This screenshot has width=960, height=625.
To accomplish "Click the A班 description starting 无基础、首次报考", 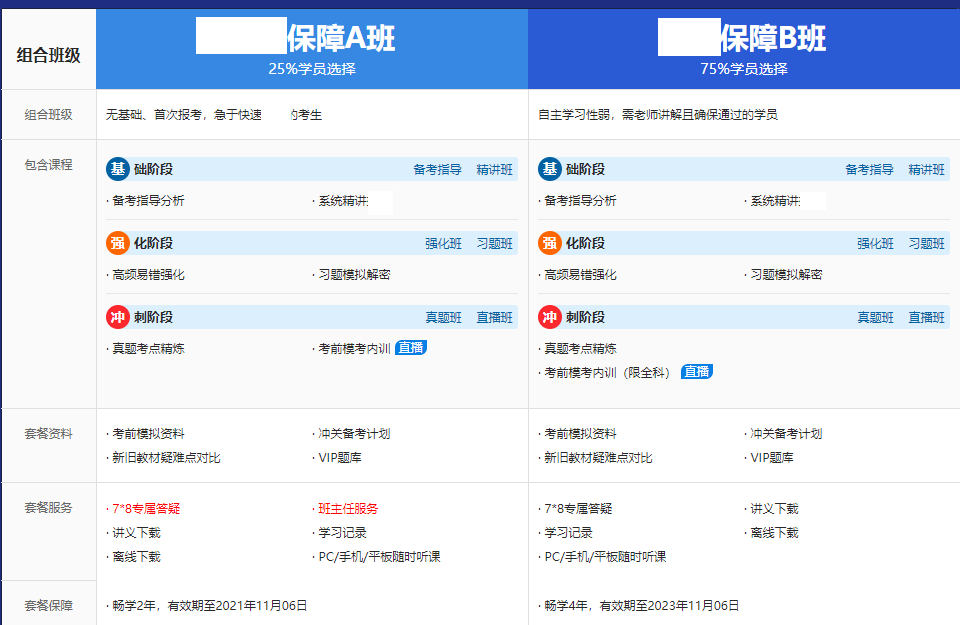I will tap(214, 114).
